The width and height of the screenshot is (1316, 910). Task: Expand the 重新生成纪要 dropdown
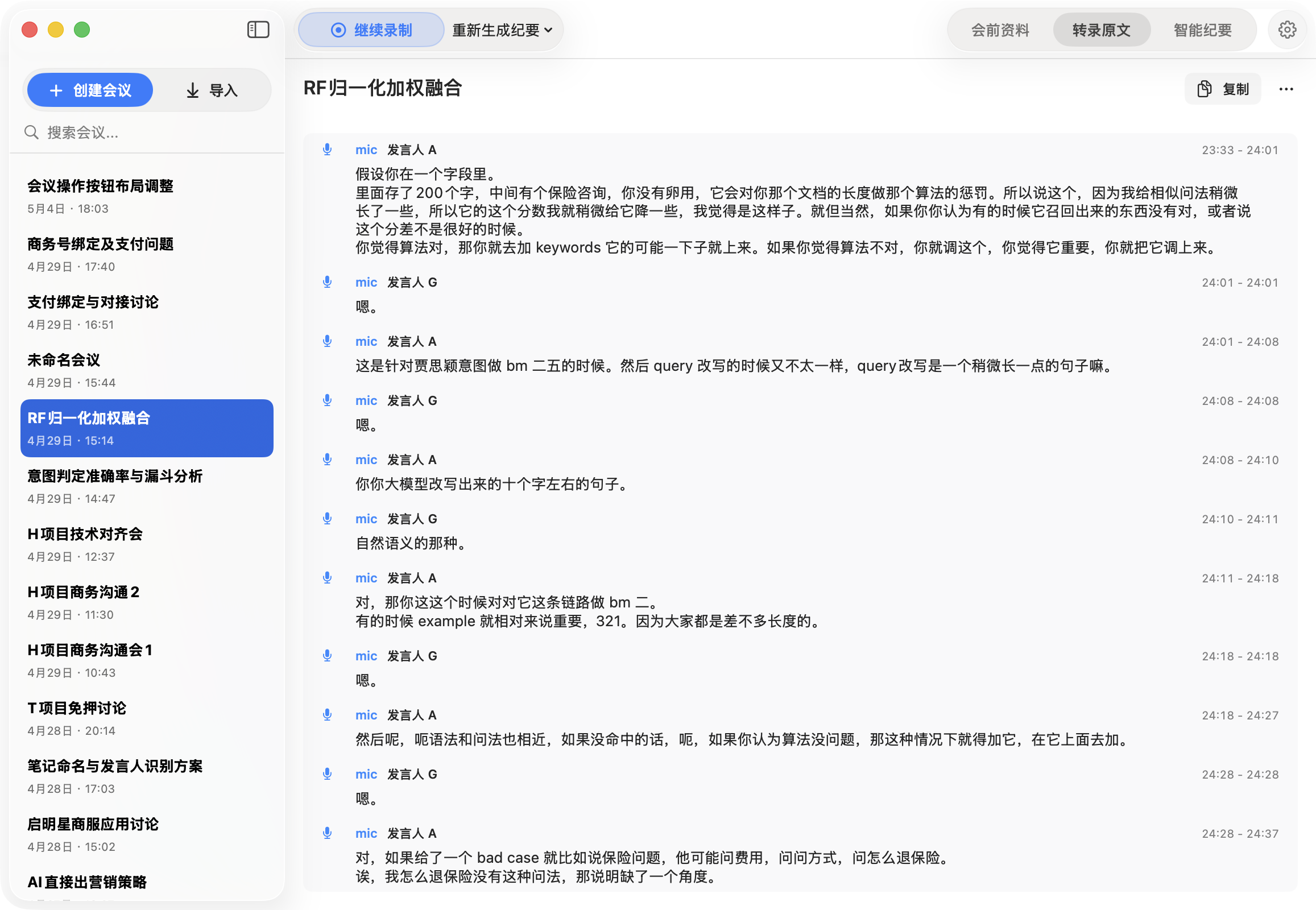[502, 30]
